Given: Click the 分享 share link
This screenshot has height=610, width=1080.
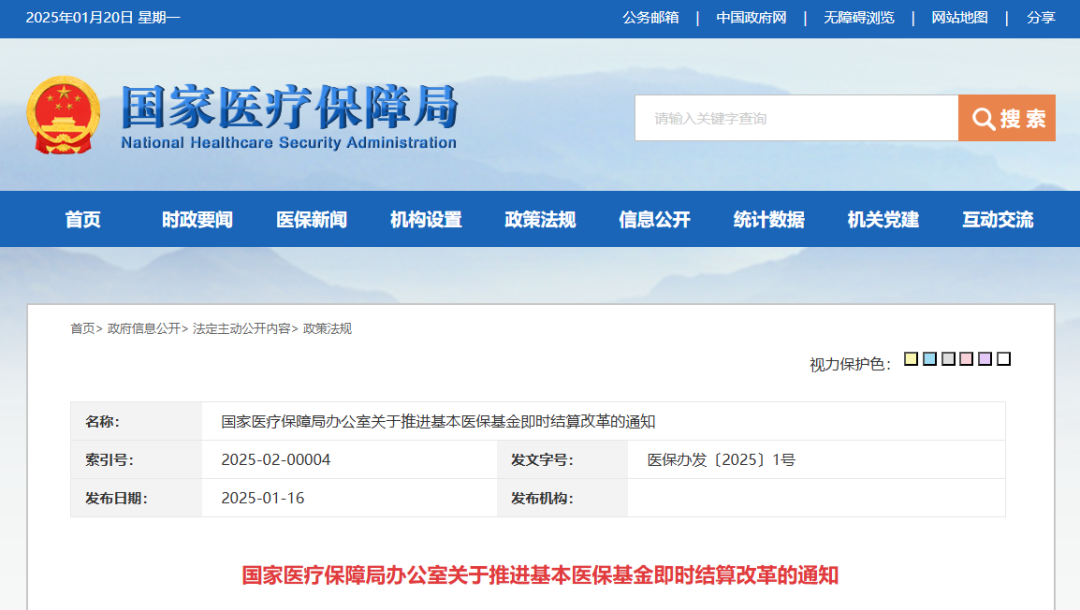Looking at the screenshot, I should click(1041, 18).
